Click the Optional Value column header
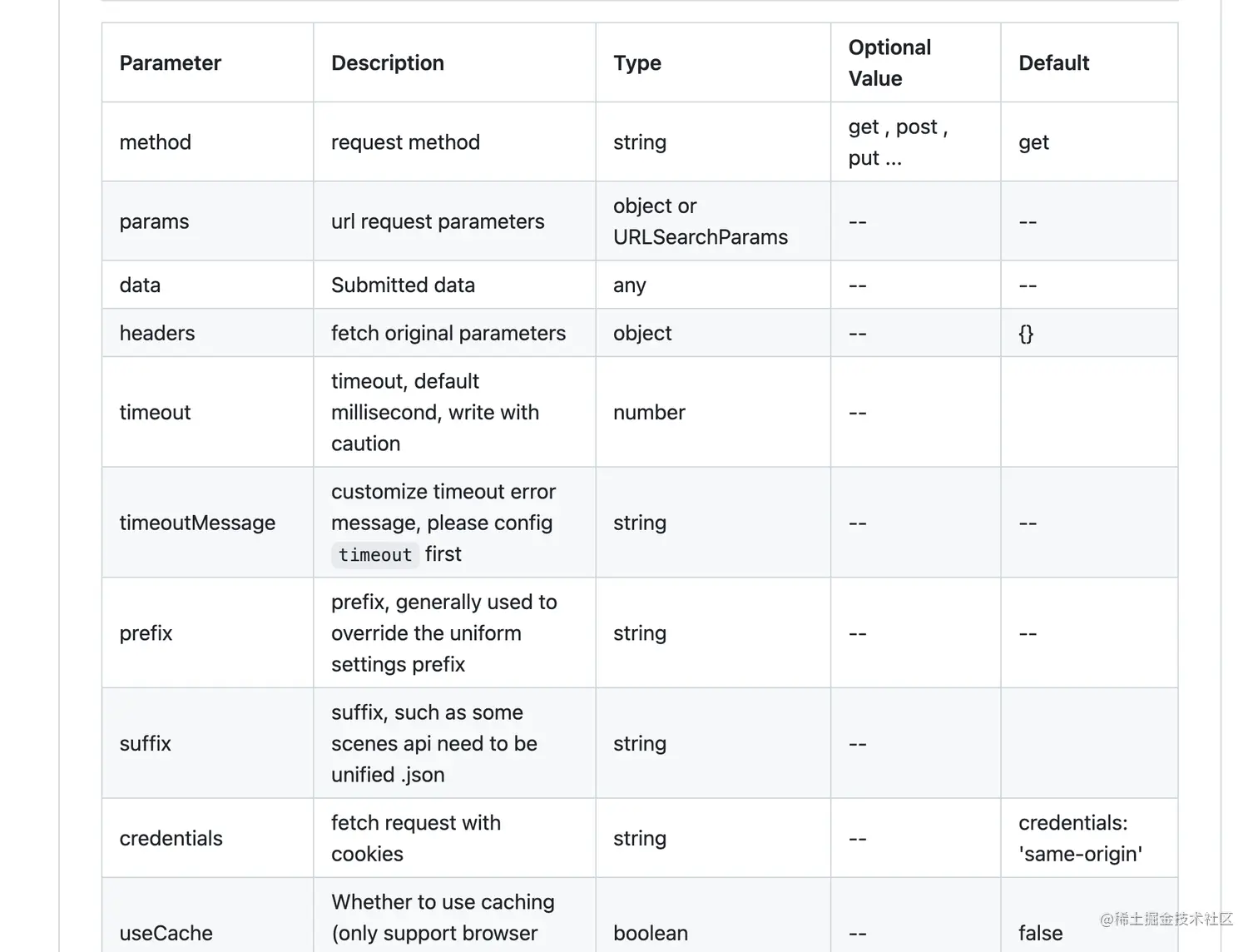Viewport: 1258px width, 952px height. click(889, 63)
